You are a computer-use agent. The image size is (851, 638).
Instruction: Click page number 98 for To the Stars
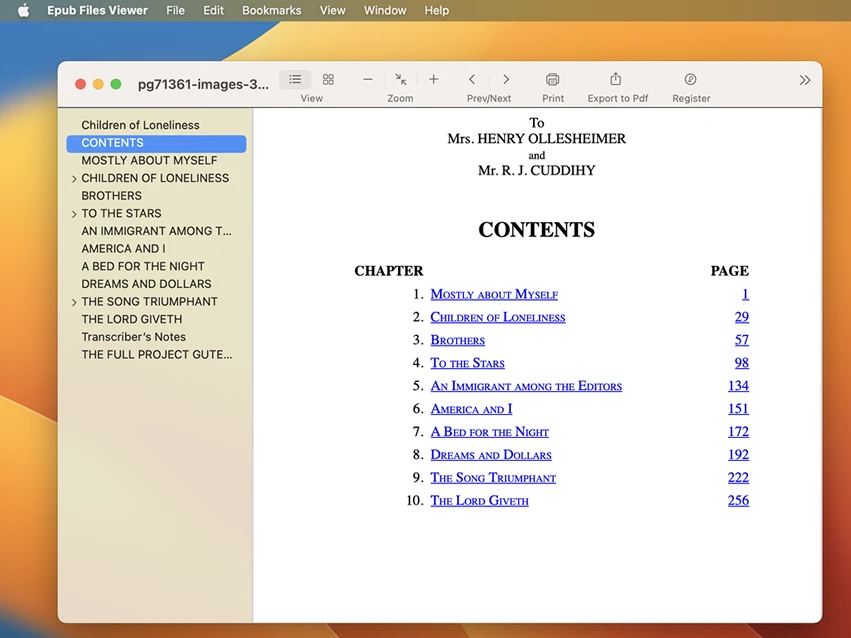coord(741,362)
